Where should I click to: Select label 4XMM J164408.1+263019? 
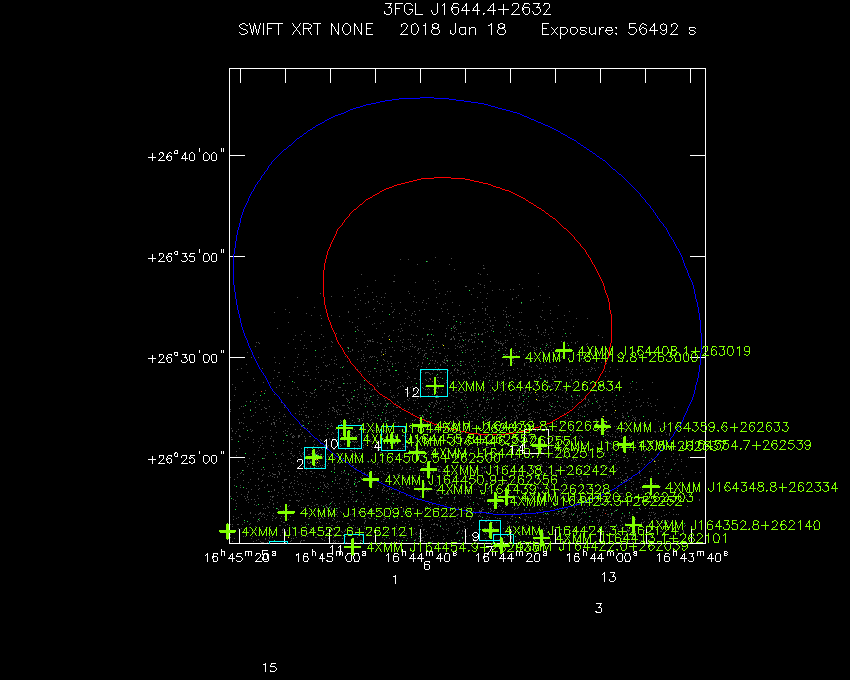pos(664,351)
